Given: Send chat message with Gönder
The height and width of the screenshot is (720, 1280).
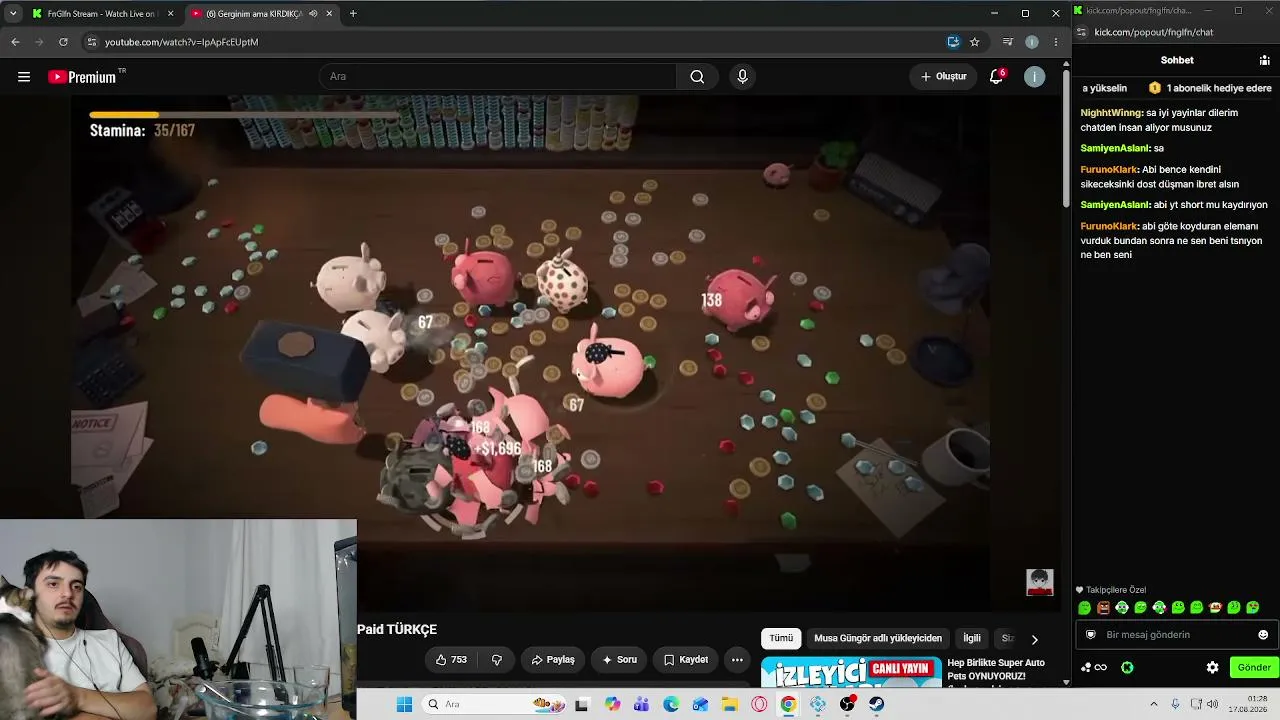Looking at the screenshot, I should [x=1254, y=668].
